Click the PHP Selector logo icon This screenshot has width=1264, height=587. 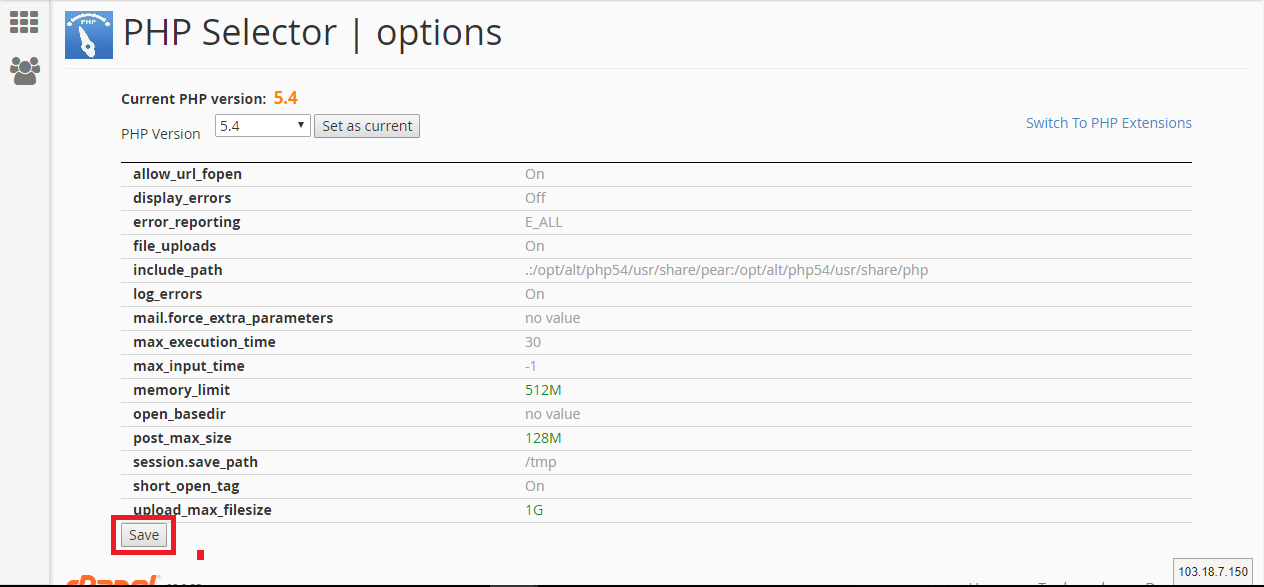click(89, 35)
